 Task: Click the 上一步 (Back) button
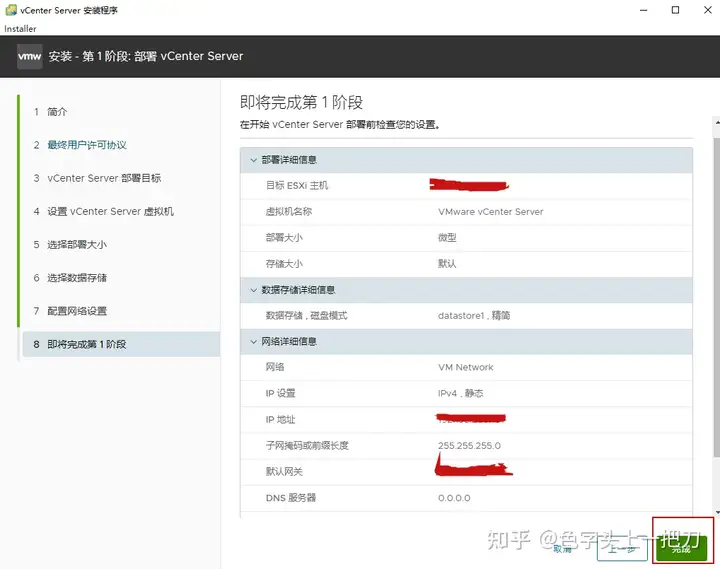[622, 549]
